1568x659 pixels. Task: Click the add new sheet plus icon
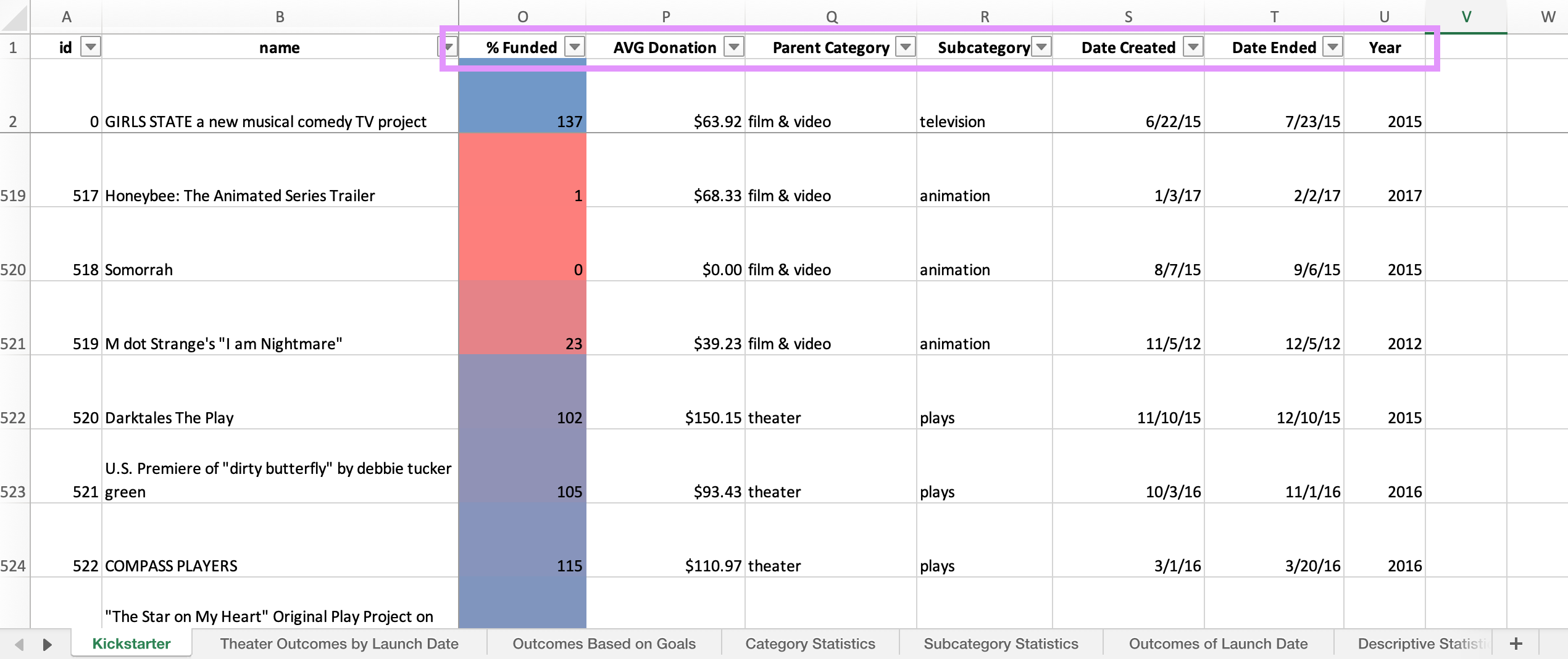[x=1516, y=644]
